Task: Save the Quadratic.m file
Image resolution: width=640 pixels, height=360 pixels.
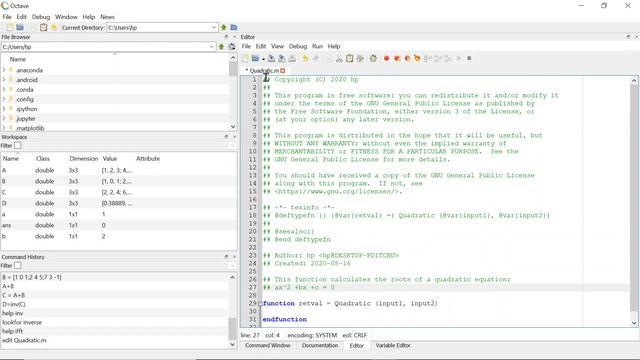Action: tap(271, 58)
